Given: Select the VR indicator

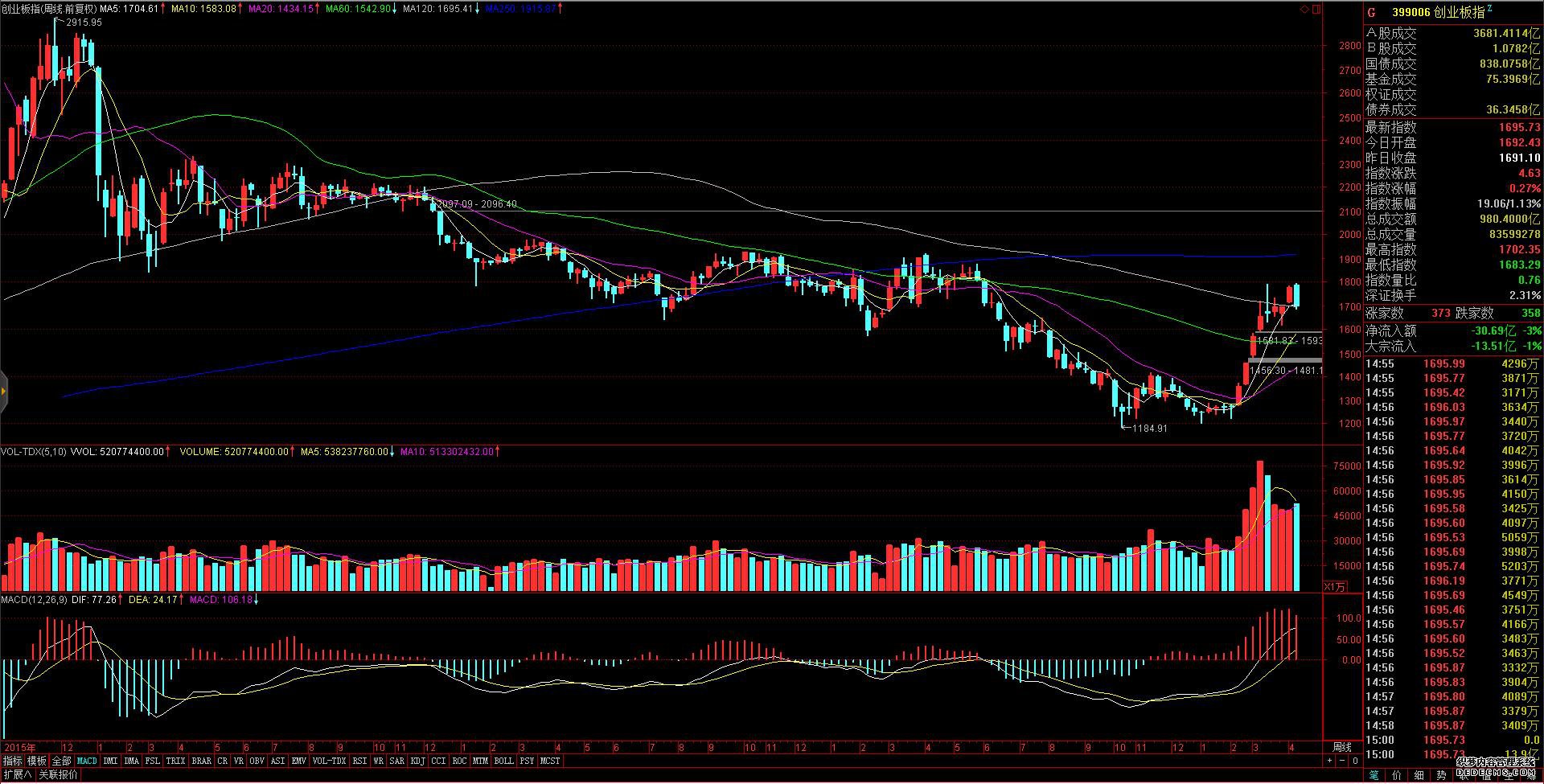Looking at the screenshot, I should coord(238,761).
